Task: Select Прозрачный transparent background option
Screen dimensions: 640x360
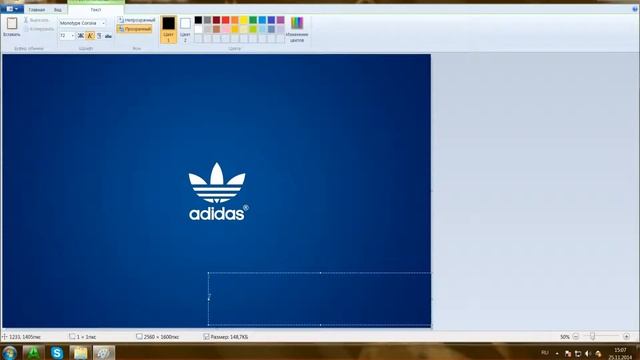Action: [x=135, y=29]
